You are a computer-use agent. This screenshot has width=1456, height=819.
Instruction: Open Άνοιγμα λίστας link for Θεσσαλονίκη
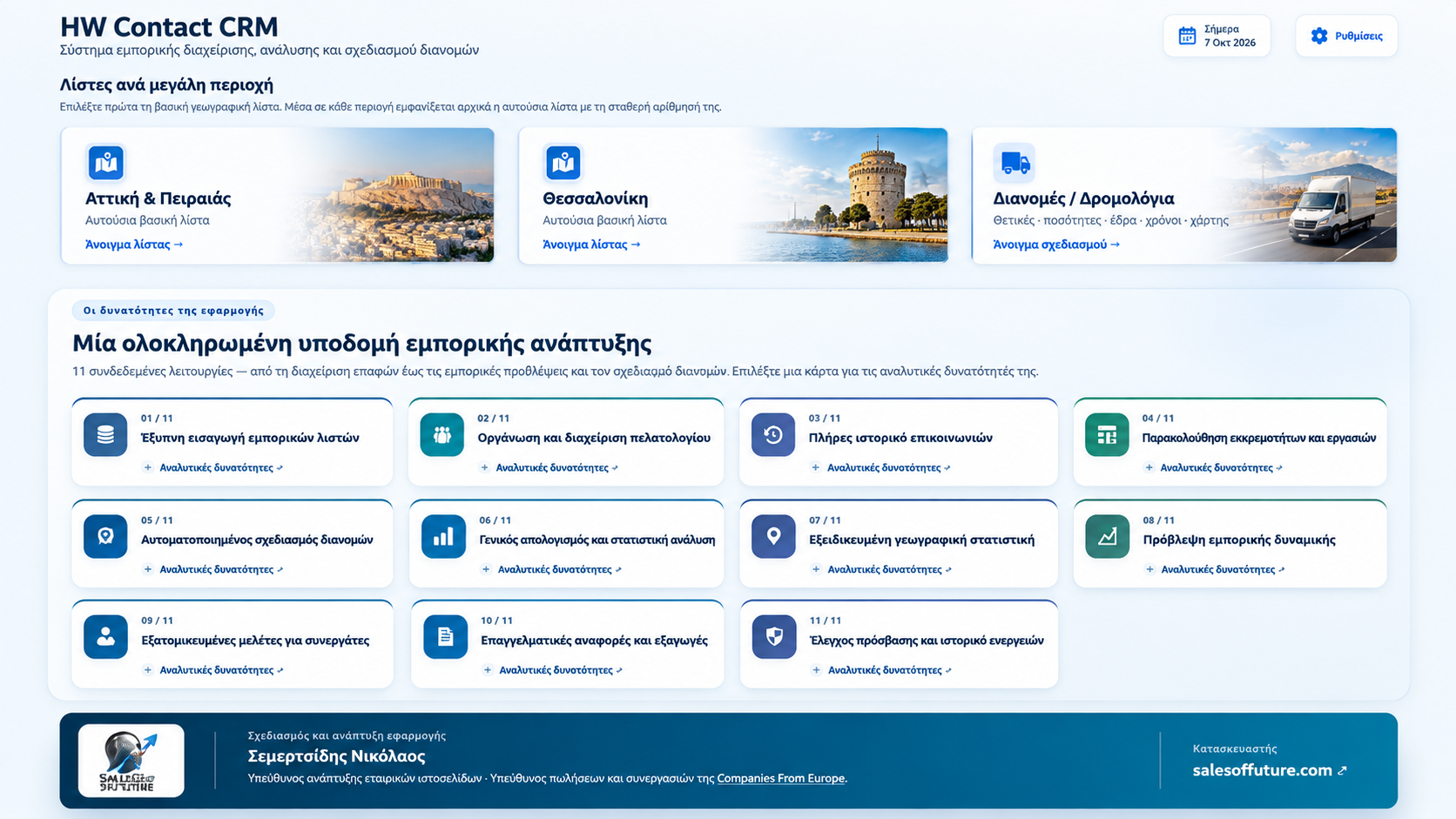tap(591, 245)
